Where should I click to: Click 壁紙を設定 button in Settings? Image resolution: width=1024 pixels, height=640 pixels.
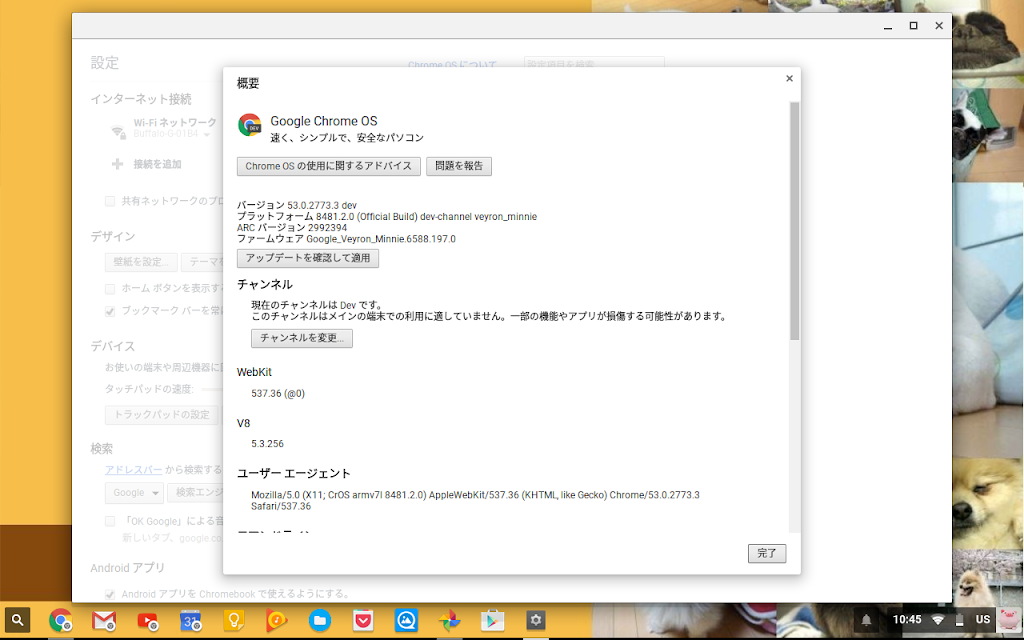(141, 262)
